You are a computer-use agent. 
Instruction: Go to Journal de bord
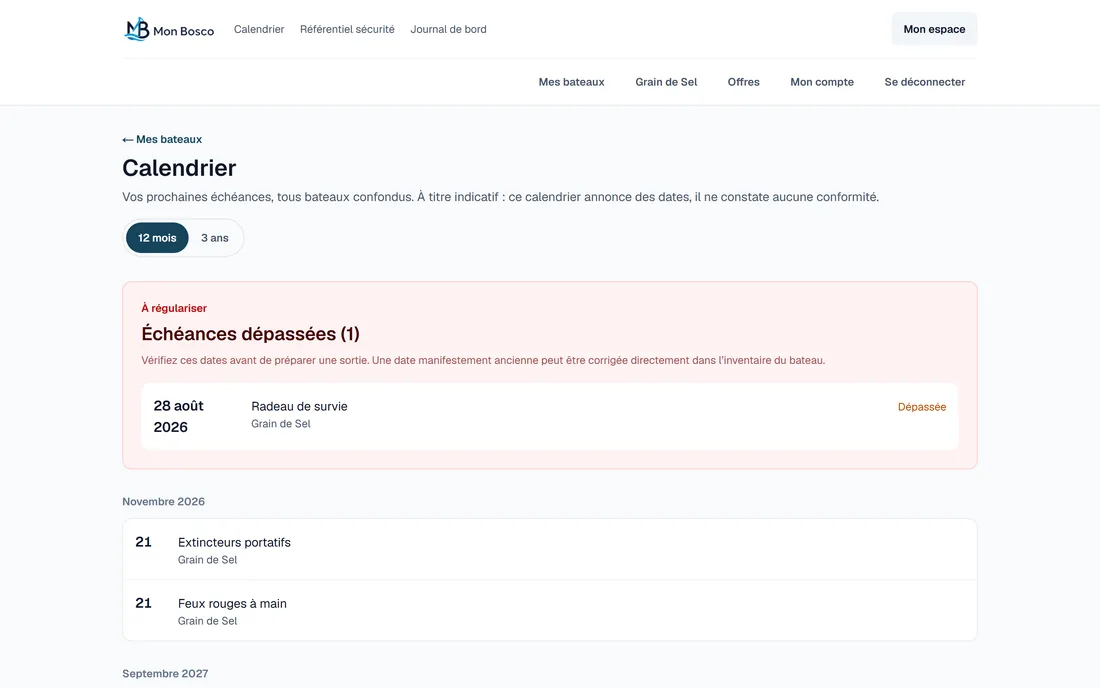[448, 29]
